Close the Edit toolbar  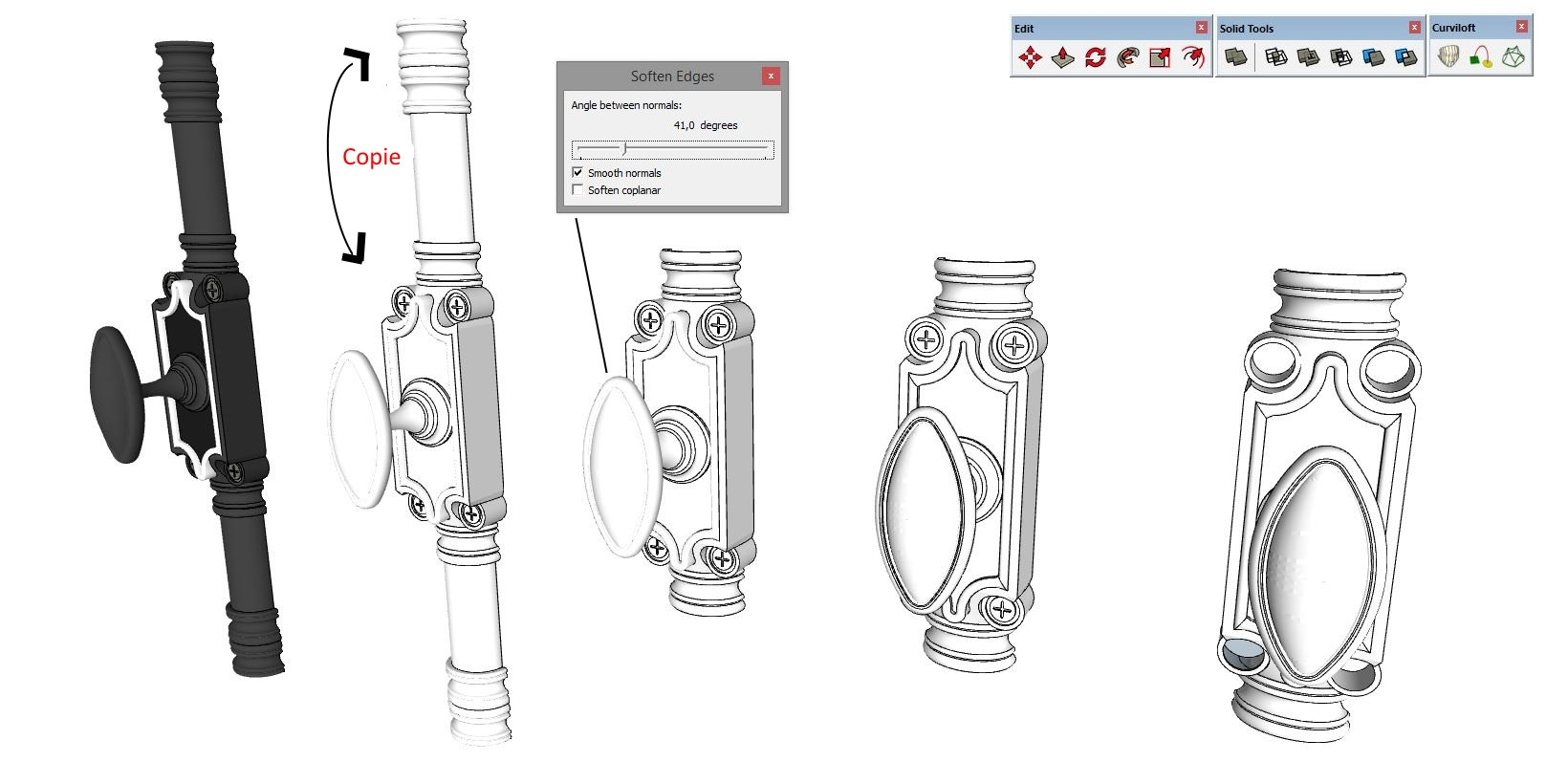(1202, 28)
